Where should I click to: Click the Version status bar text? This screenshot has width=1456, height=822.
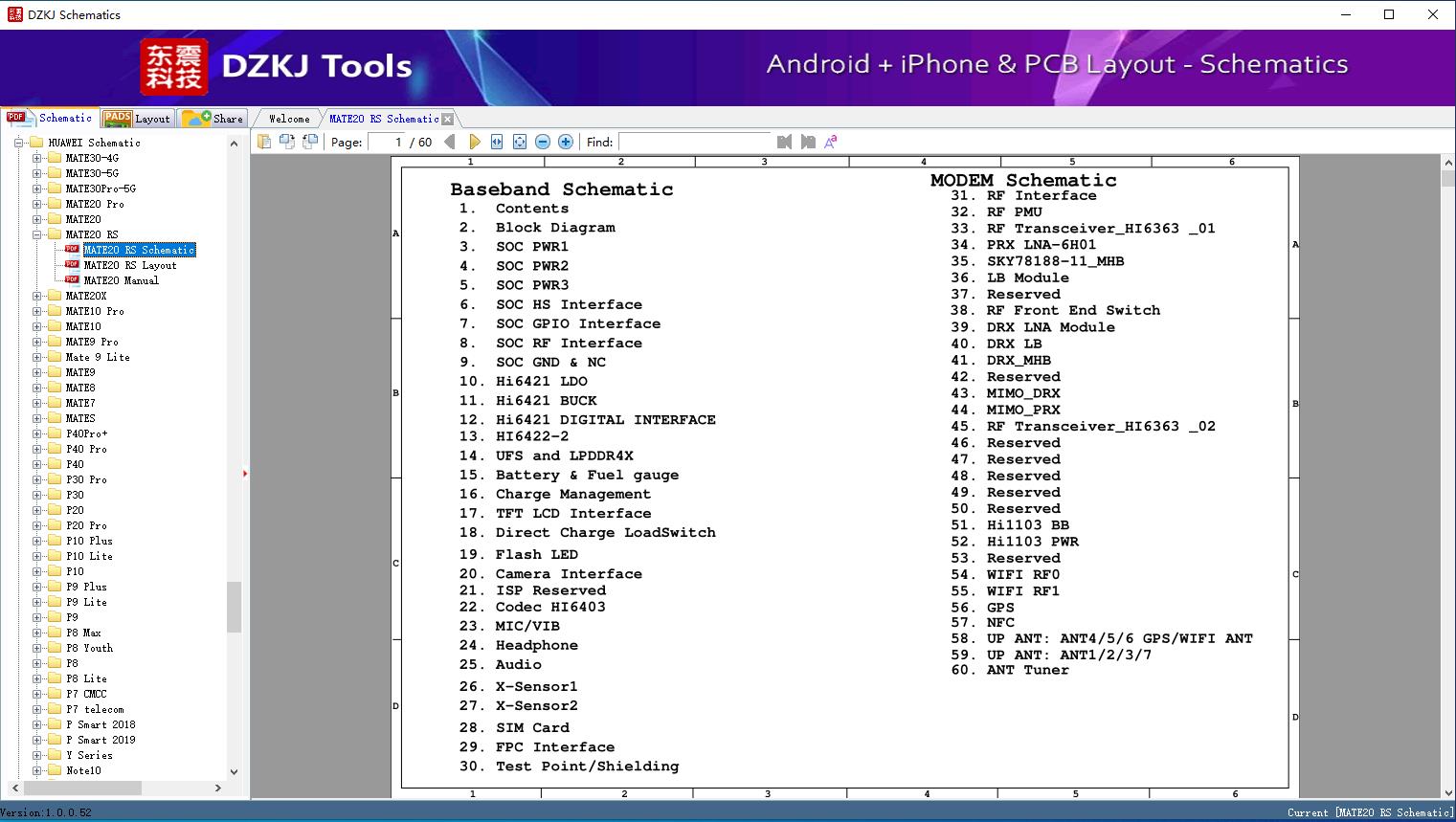coord(46,812)
